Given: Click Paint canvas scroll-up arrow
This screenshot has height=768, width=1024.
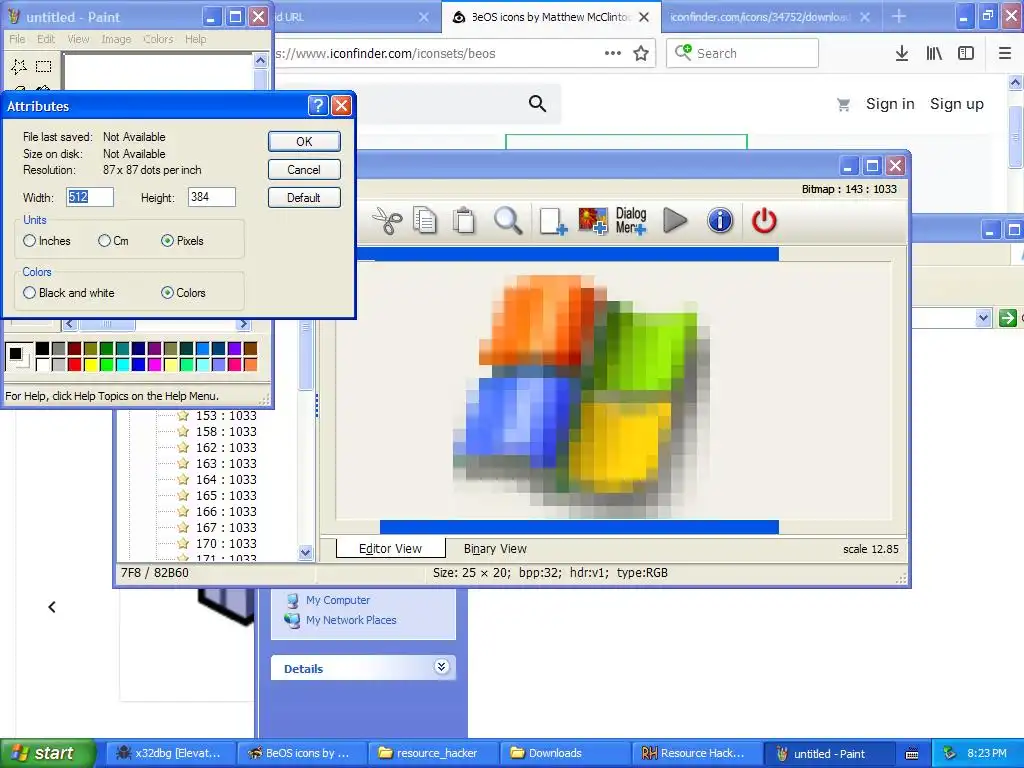Looking at the screenshot, I should click(260, 61).
